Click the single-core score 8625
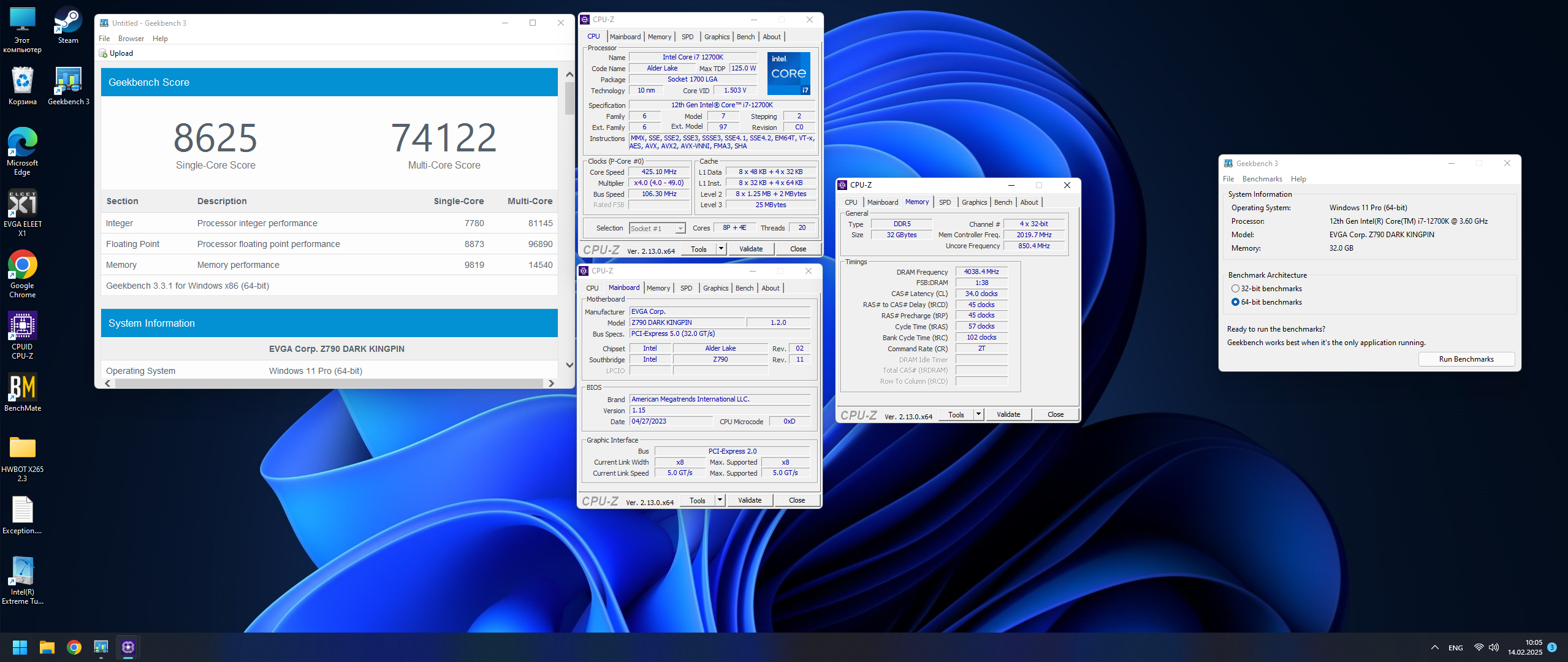The width and height of the screenshot is (1568, 662). pyautogui.click(x=215, y=138)
